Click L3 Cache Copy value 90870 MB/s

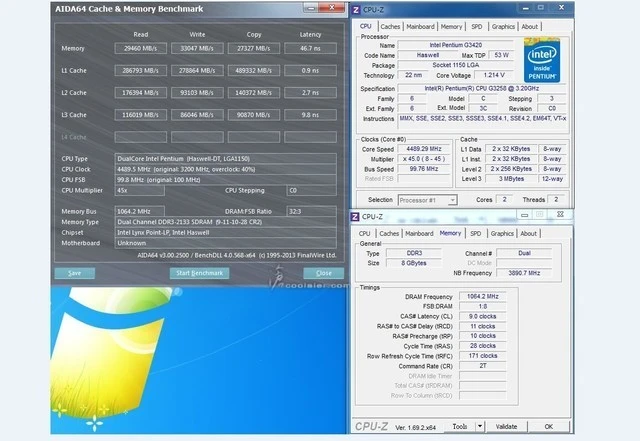253,115
